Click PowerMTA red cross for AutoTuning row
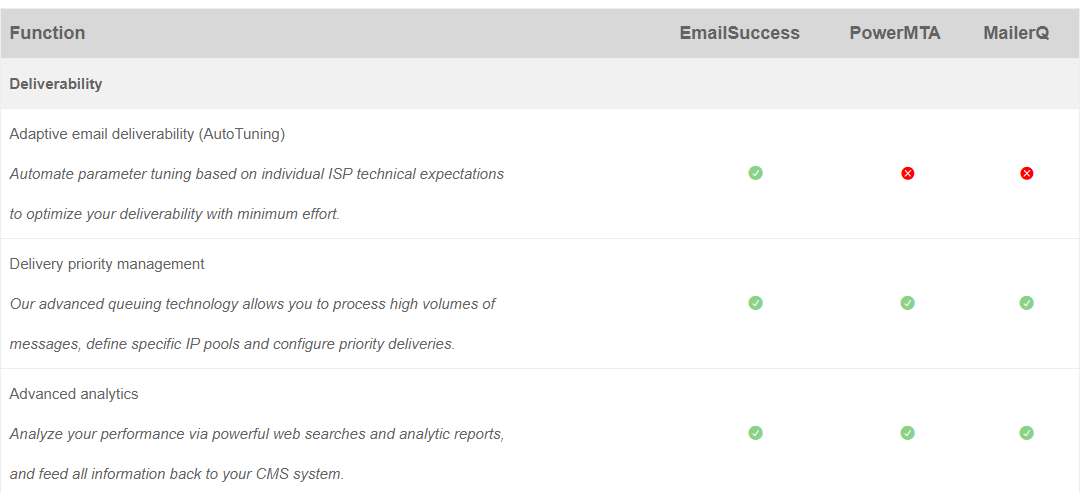1080x493 pixels. coord(908,174)
